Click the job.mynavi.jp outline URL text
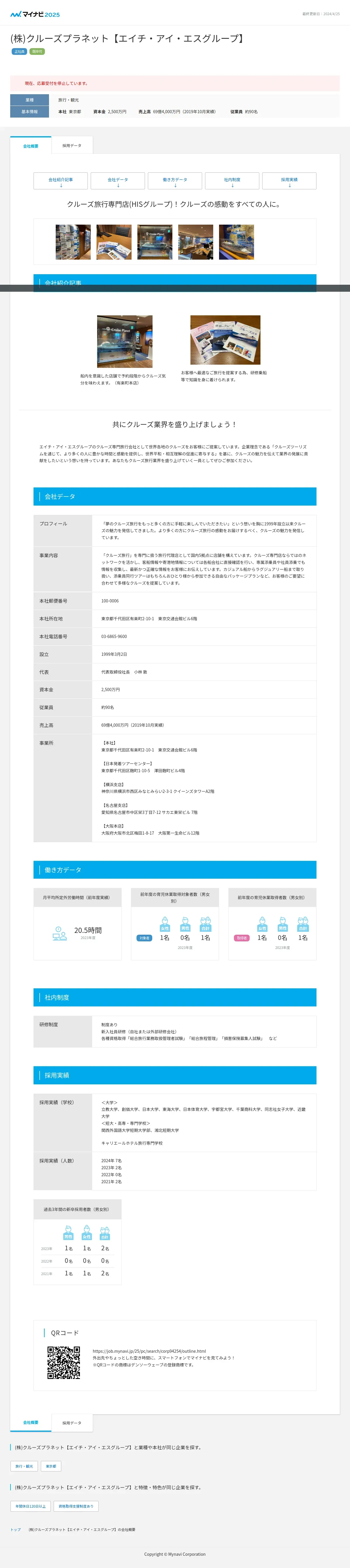 click(149, 1351)
